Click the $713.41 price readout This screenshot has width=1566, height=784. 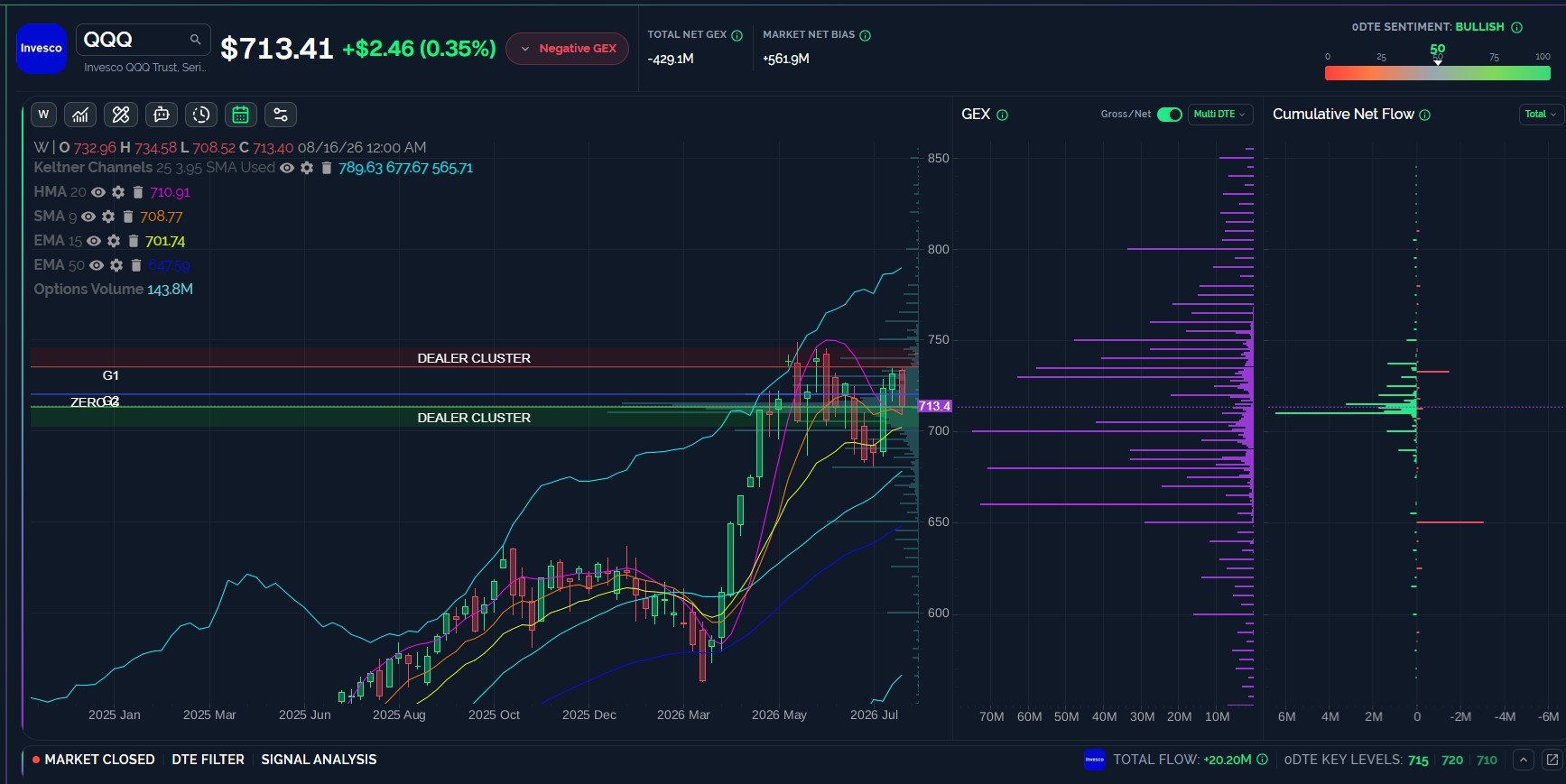277,49
